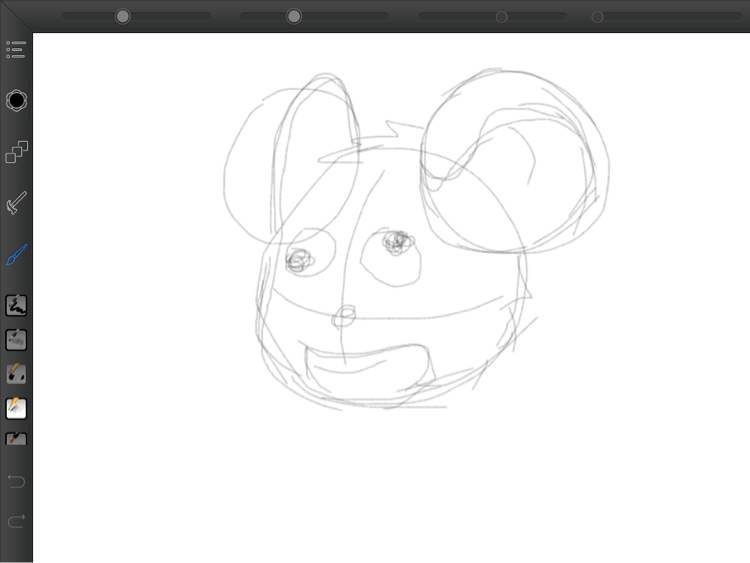Select the blue paintbrush tool
750x563 pixels.
pyautogui.click(x=17, y=254)
